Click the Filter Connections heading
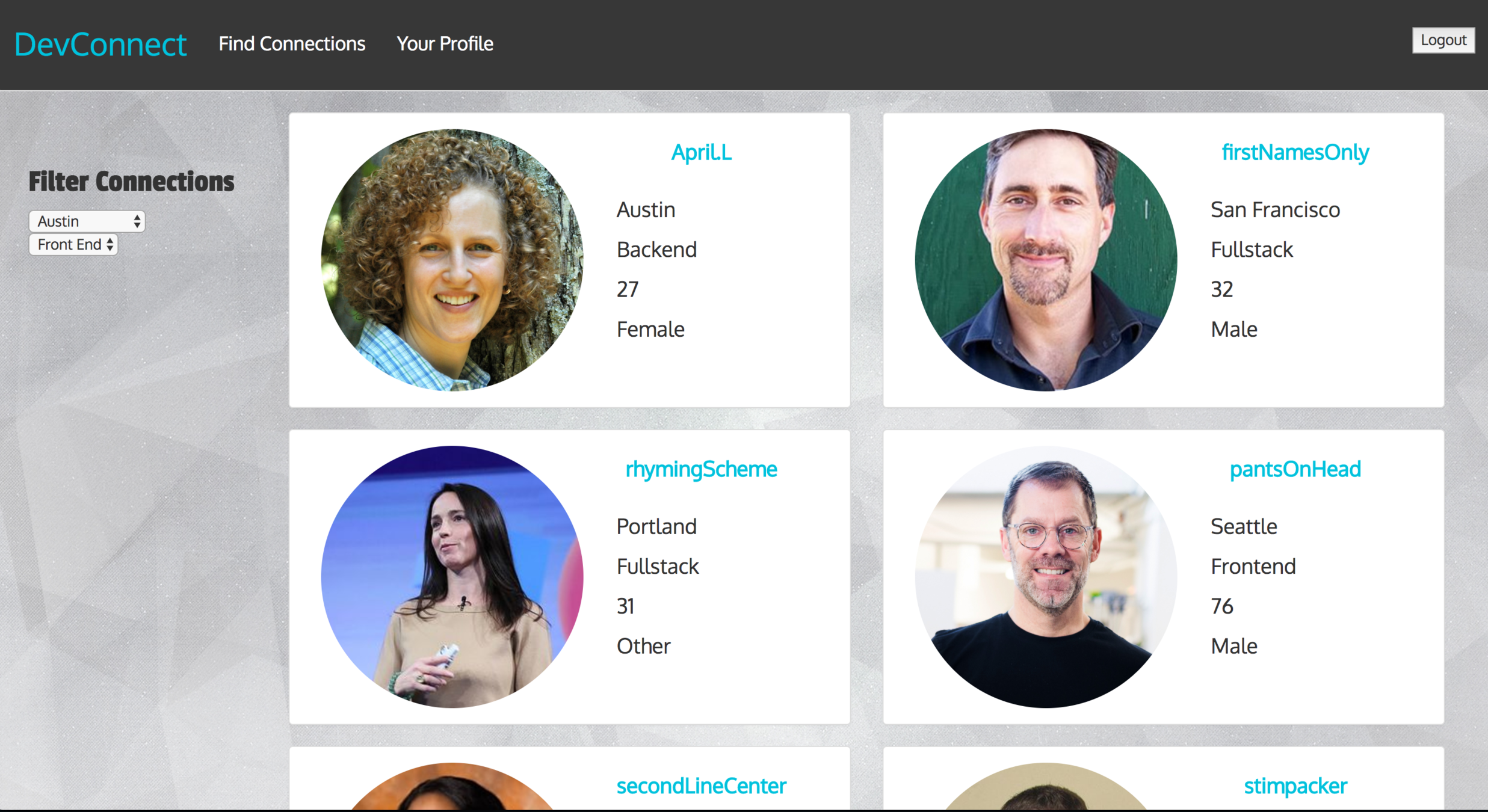This screenshot has width=1488, height=812. 131,182
